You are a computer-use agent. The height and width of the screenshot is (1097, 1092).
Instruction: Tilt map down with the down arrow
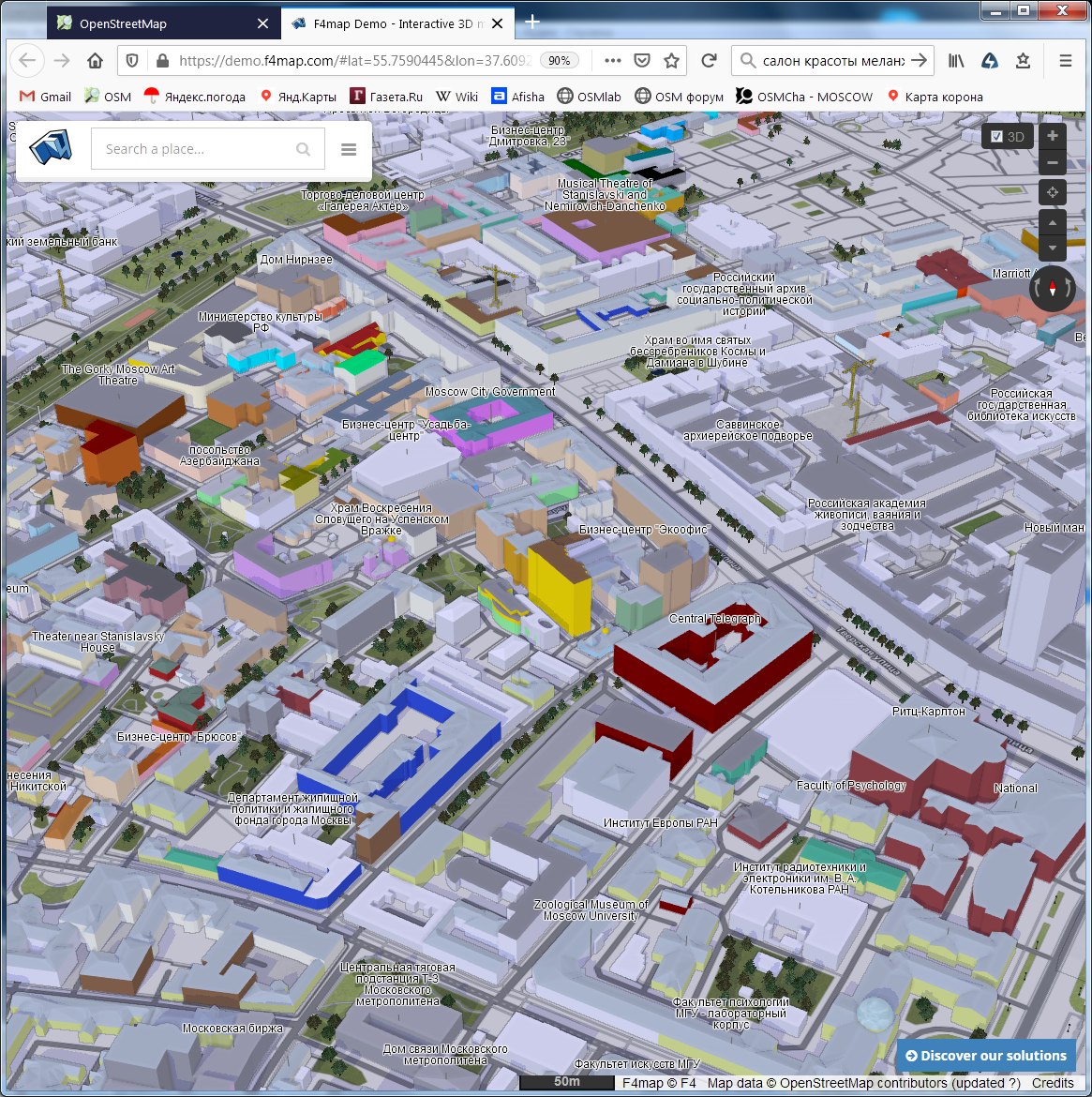click(1052, 248)
